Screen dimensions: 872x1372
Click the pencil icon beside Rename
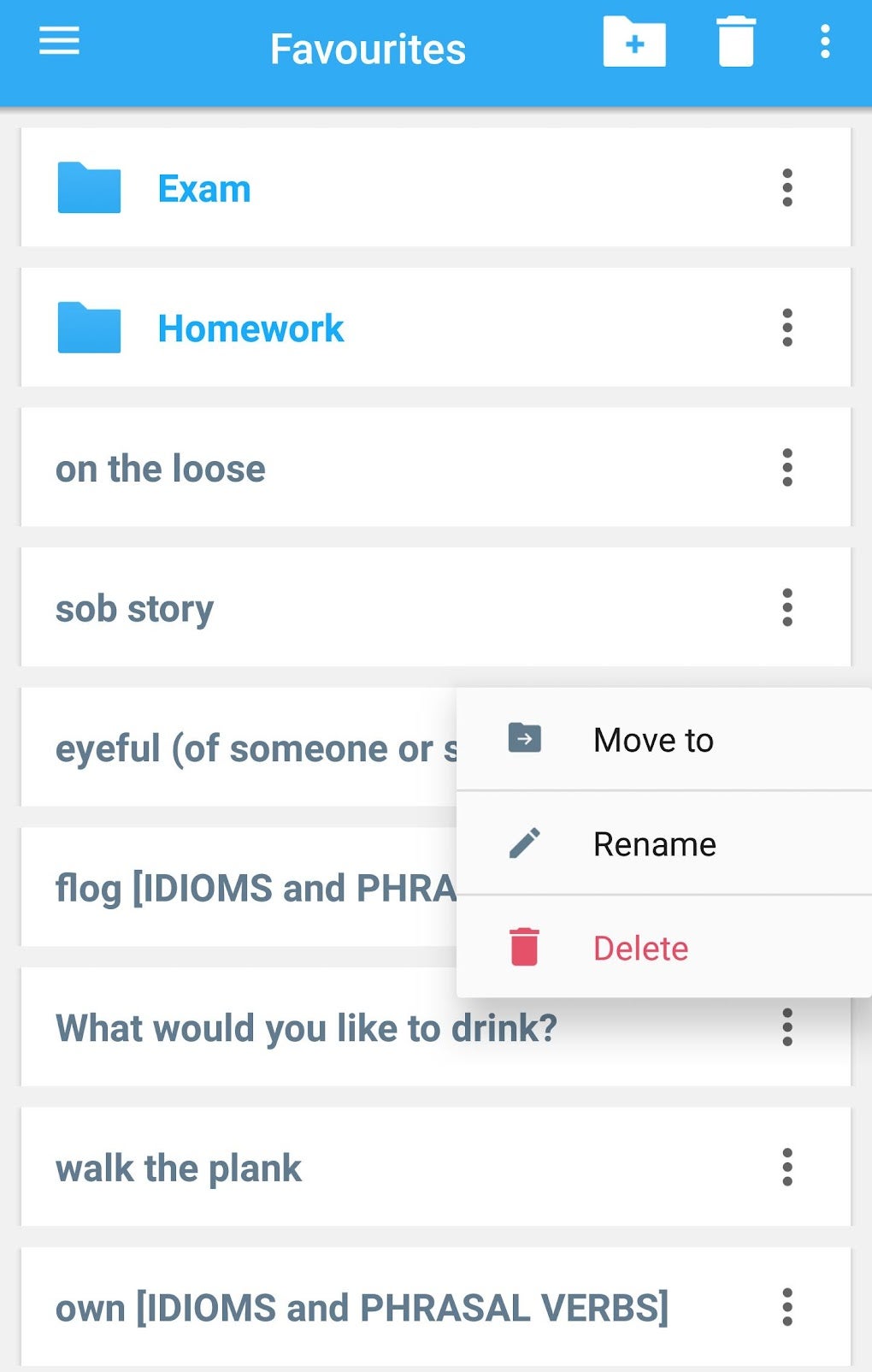point(525,843)
